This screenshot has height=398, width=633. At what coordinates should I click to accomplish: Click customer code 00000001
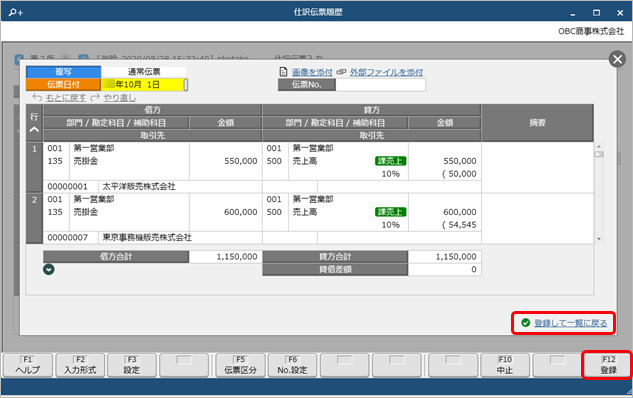point(67,186)
